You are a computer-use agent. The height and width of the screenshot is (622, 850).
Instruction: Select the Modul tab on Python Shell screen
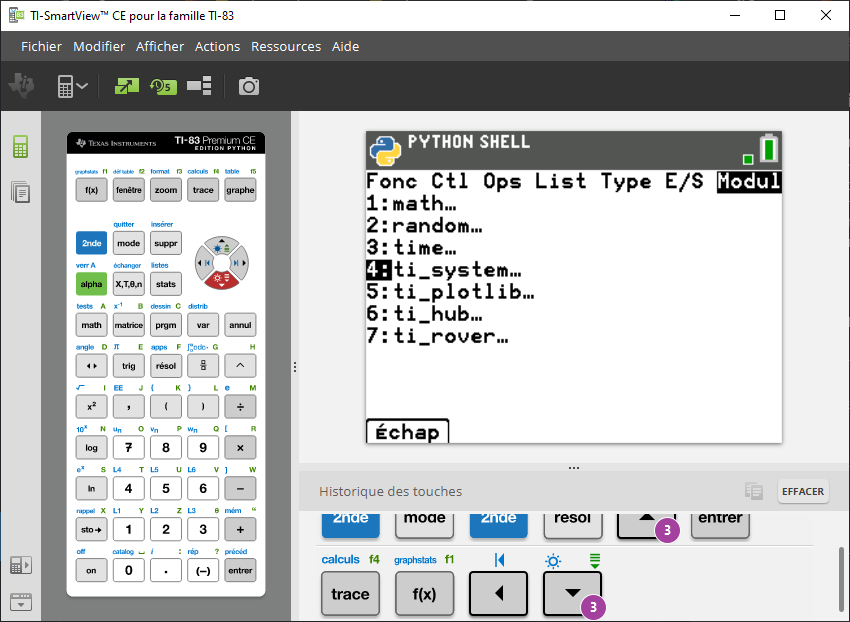pyautogui.click(x=749, y=181)
